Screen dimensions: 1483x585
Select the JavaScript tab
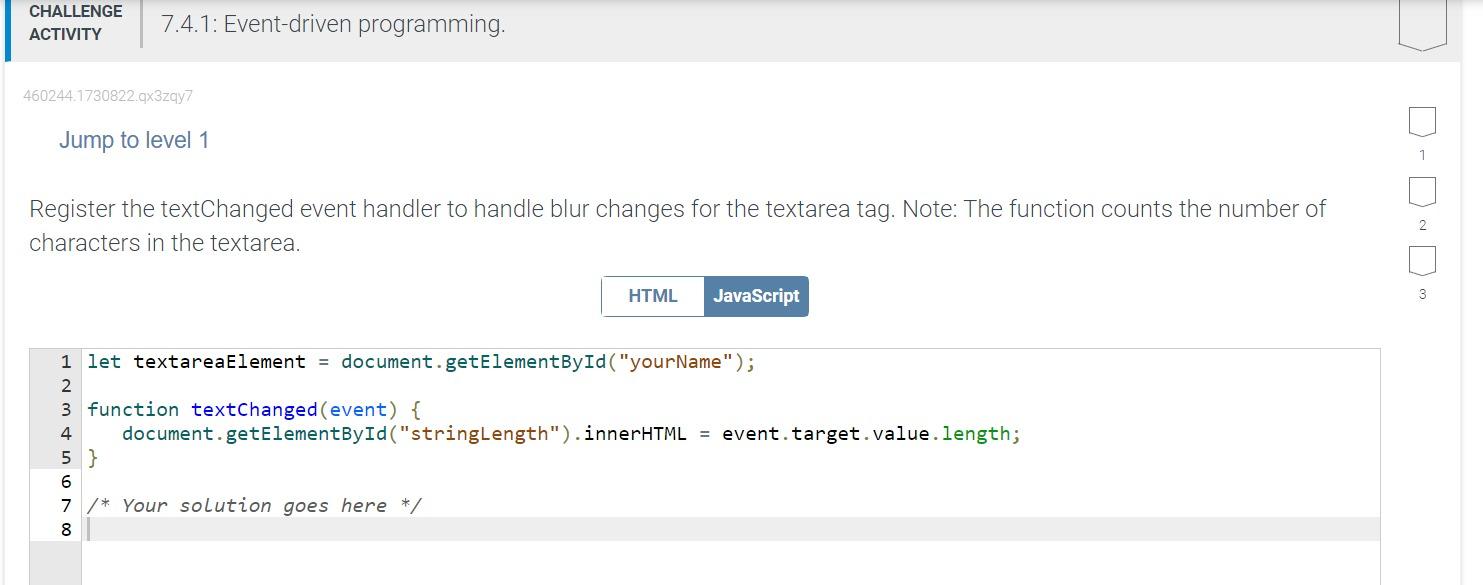pos(756,295)
